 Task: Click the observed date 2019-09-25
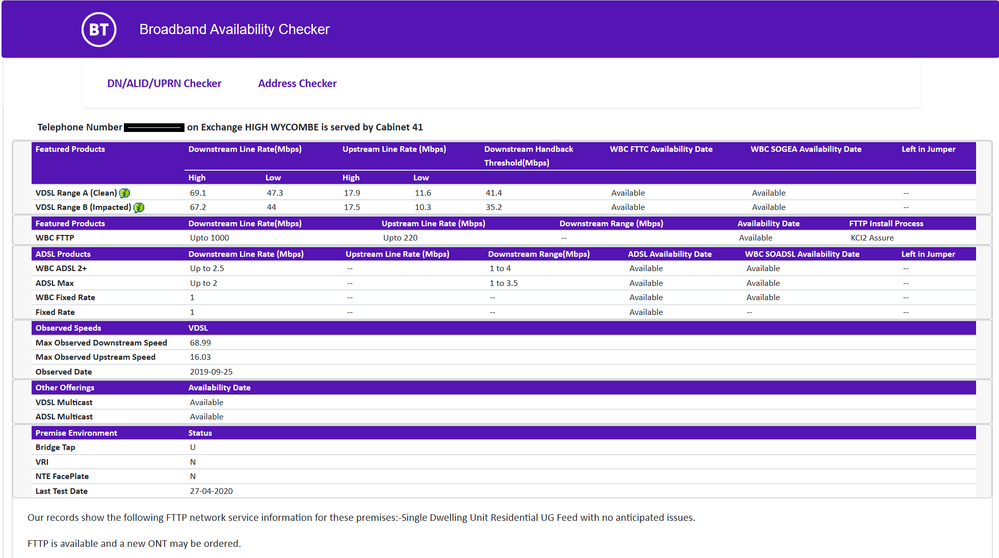(x=211, y=372)
